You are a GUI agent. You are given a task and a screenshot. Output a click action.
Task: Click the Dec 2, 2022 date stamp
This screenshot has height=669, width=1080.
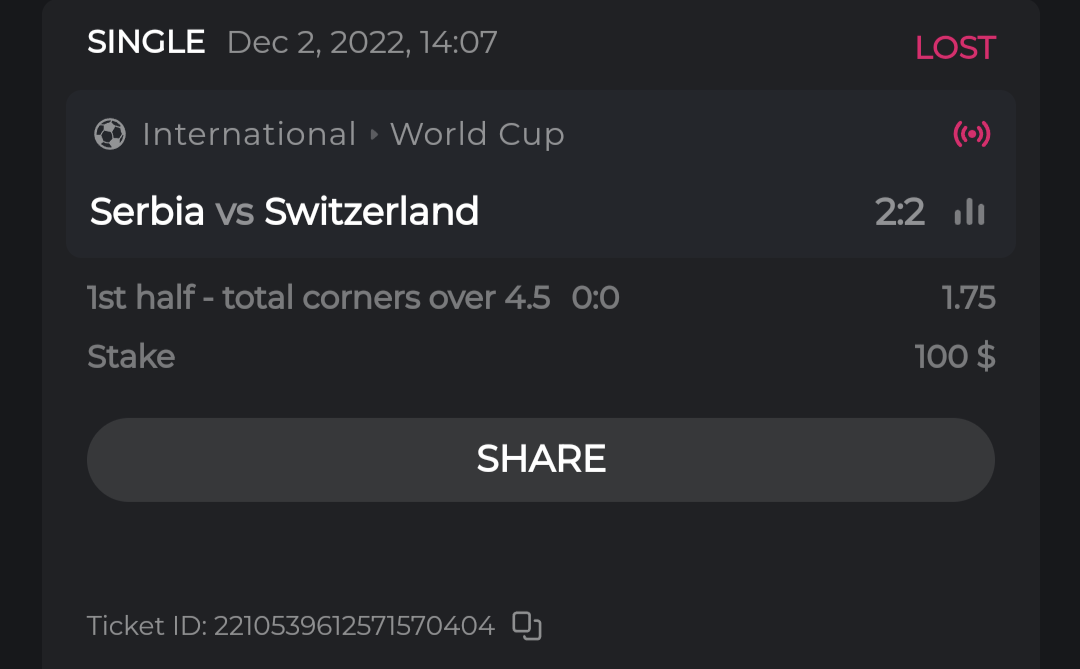pos(362,42)
